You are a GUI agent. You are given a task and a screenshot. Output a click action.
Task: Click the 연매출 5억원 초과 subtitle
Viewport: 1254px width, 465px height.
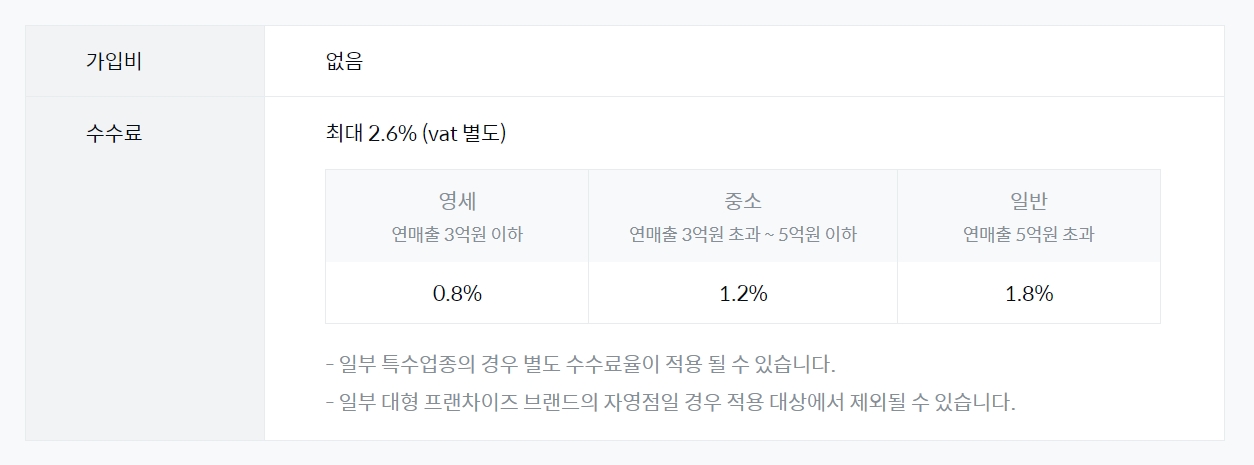pyautogui.click(x=1028, y=235)
